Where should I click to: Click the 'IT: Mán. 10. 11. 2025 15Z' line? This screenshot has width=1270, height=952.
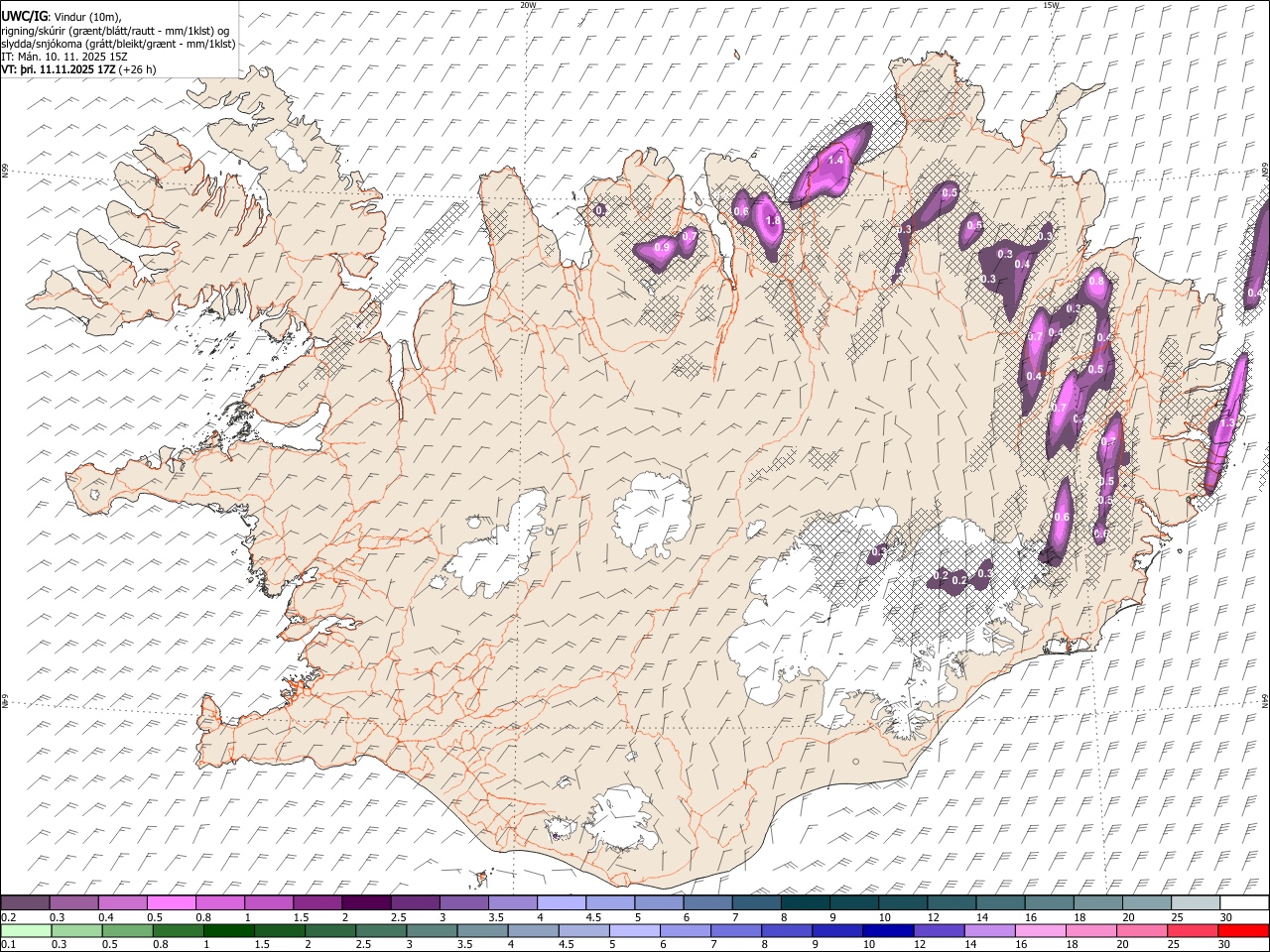[64, 57]
